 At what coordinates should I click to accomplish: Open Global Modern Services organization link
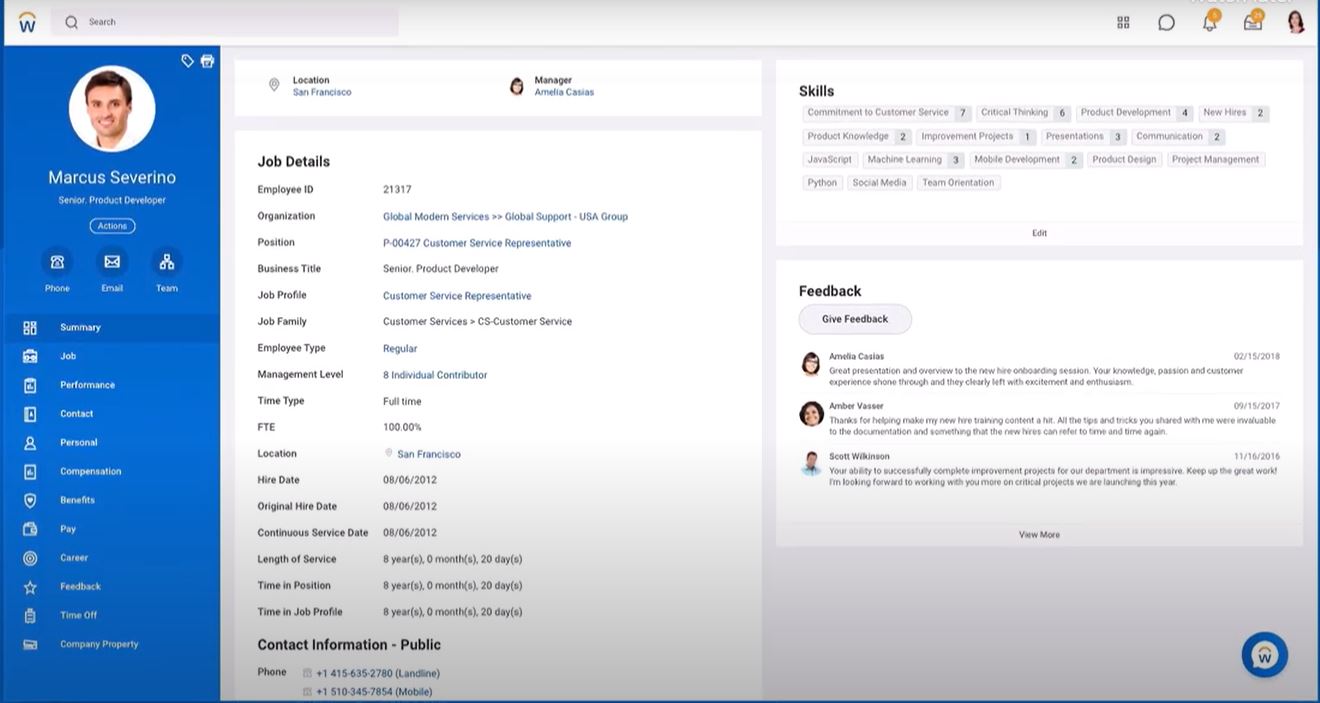coord(505,217)
